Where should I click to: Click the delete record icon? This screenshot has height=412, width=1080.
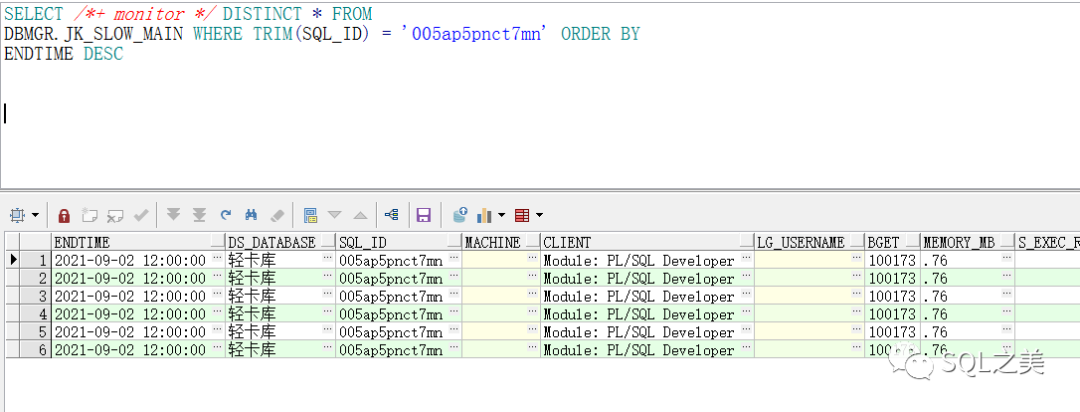pos(115,216)
